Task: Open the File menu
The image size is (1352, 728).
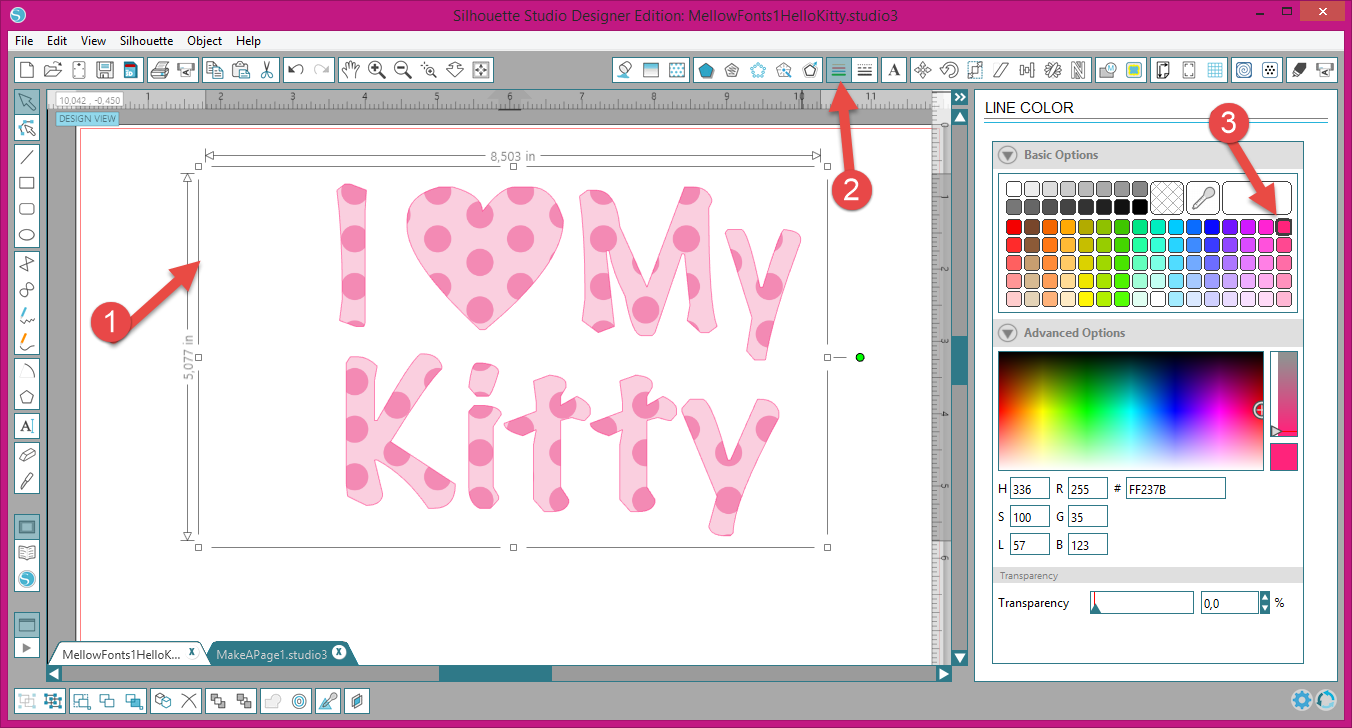Action: tap(24, 41)
